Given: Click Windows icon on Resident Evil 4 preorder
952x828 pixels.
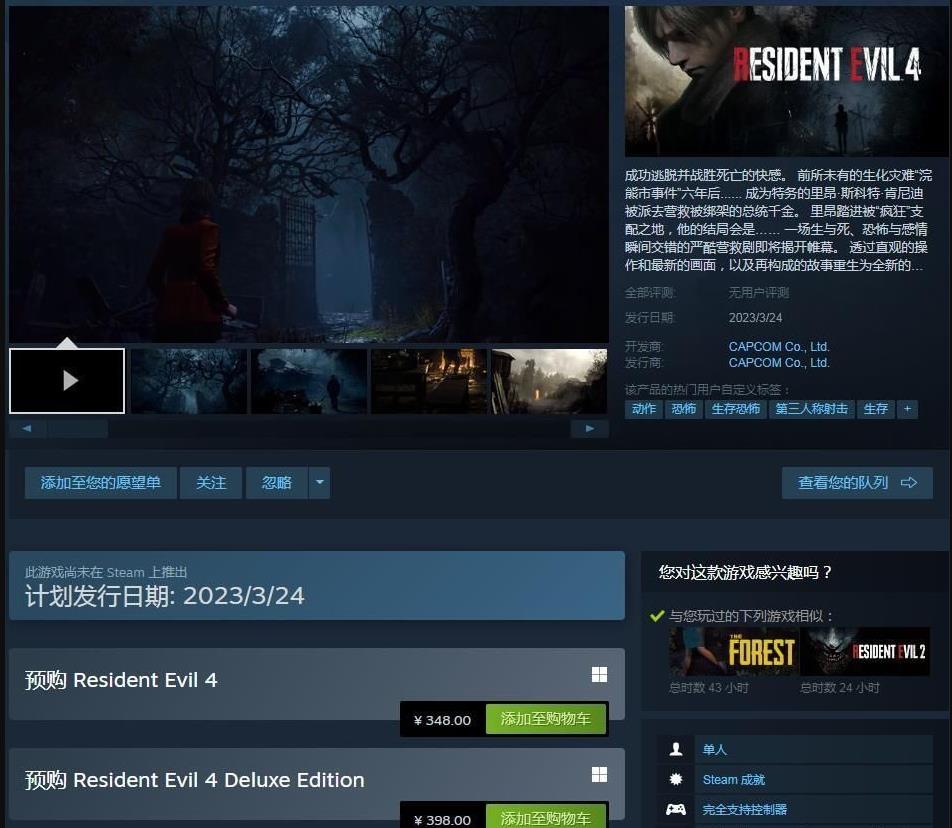Looking at the screenshot, I should click(599, 675).
